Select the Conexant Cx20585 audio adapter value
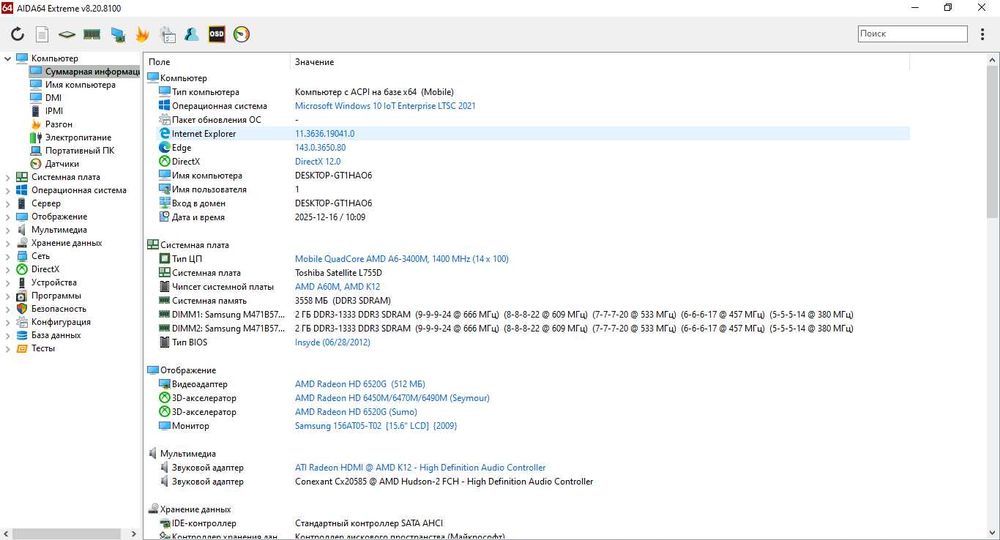 point(444,481)
